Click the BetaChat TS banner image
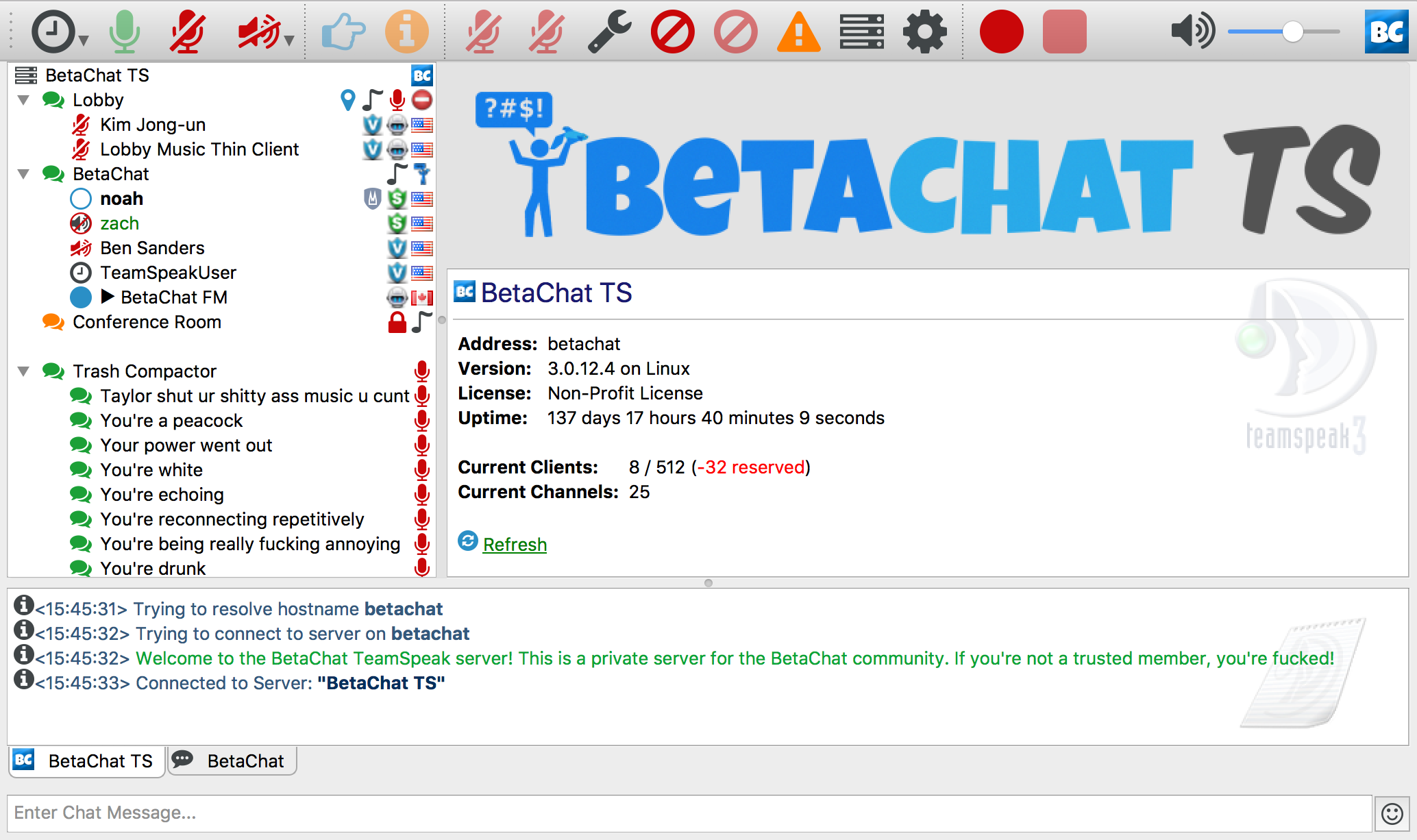1417x840 pixels. click(928, 164)
